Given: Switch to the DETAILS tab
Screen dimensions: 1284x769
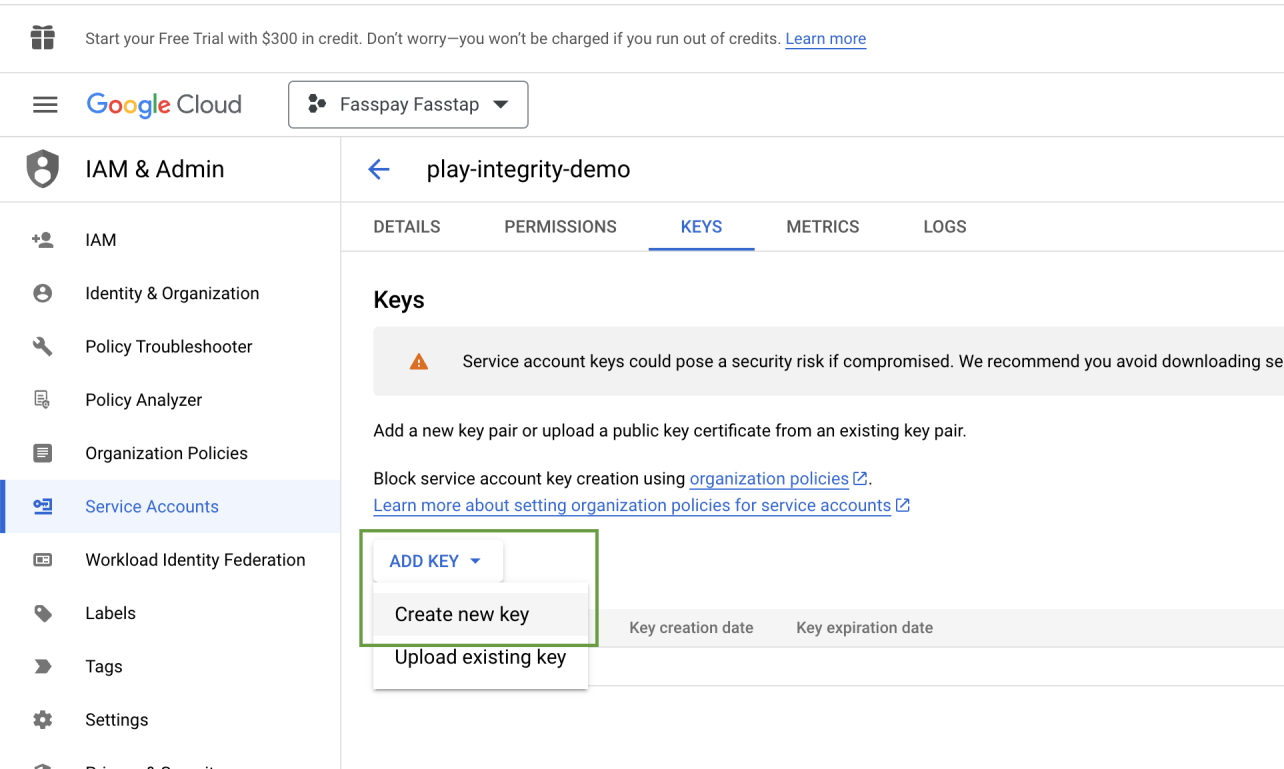Looking at the screenshot, I should pyautogui.click(x=407, y=227).
